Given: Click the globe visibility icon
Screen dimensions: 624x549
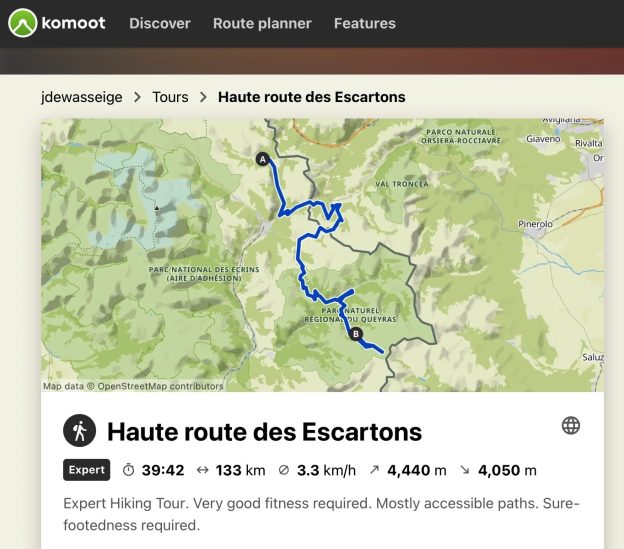Looking at the screenshot, I should (571, 425).
